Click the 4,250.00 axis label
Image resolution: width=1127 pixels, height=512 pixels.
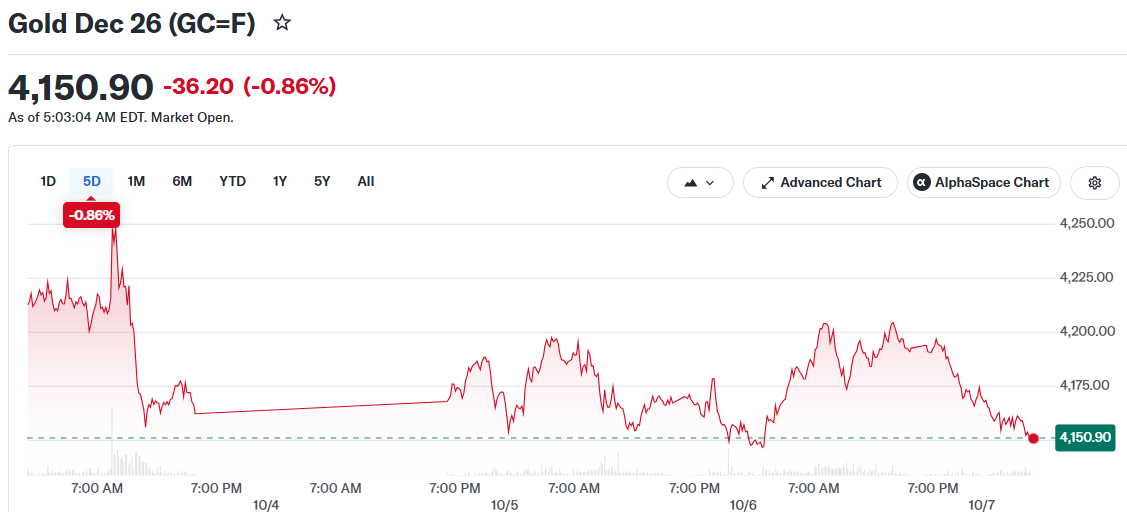[x=1087, y=224]
